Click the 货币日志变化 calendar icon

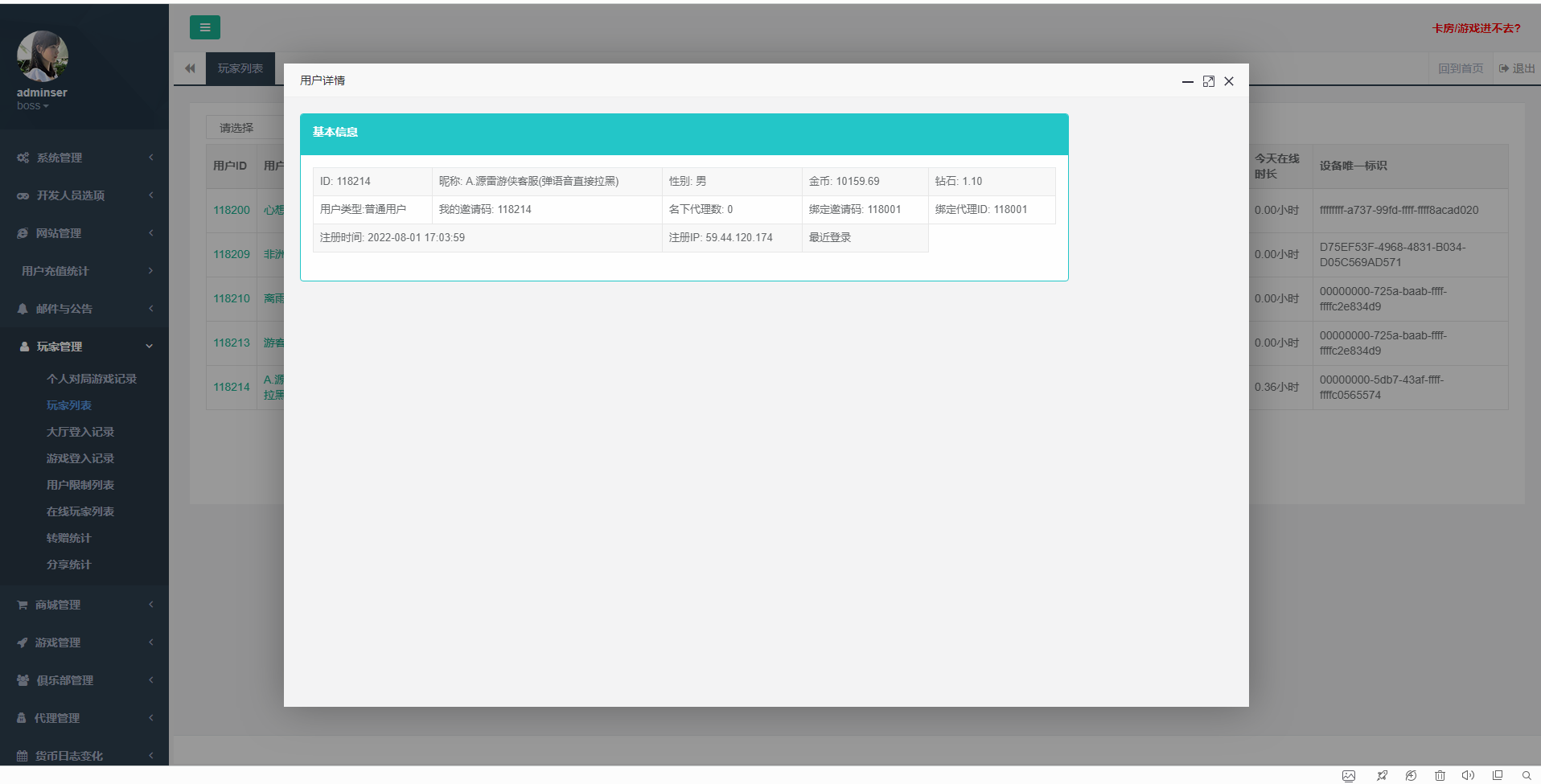(23, 756)
